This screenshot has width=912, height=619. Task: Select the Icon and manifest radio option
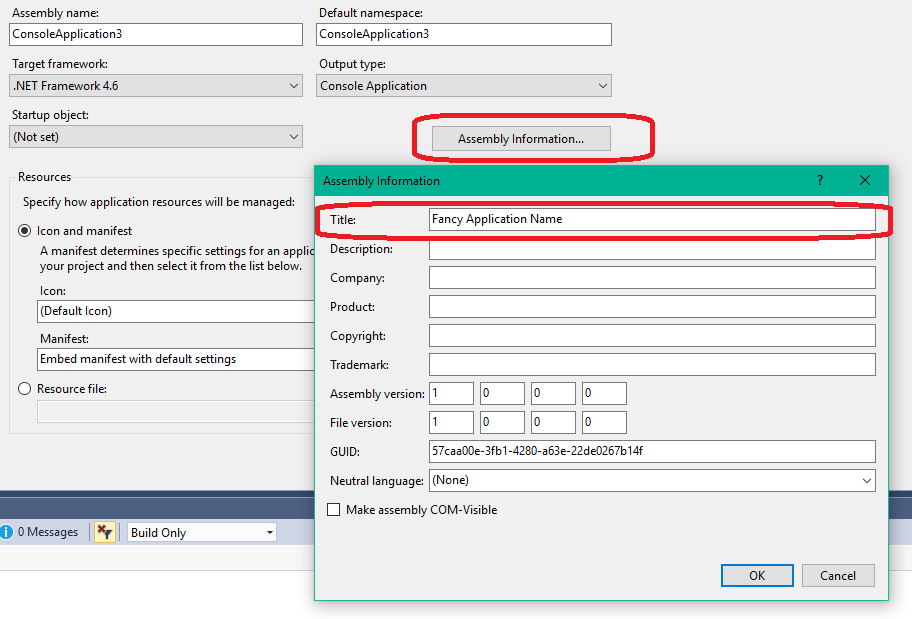pos(25,231)
